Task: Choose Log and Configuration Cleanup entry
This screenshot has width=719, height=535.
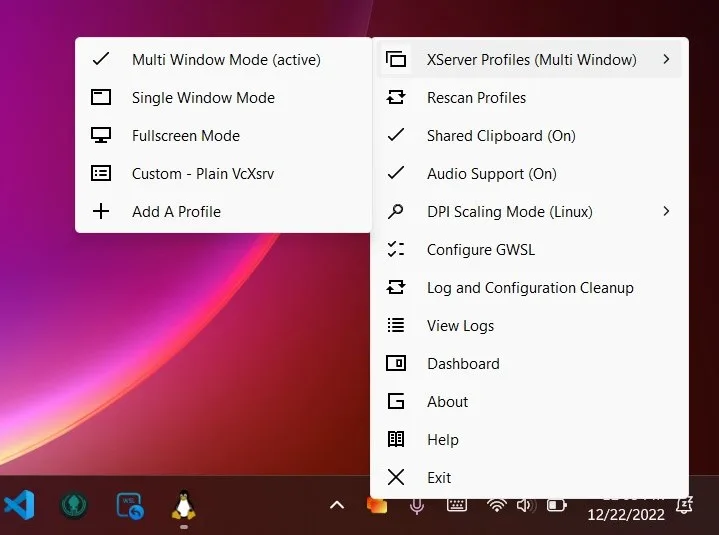Action: 530,287
